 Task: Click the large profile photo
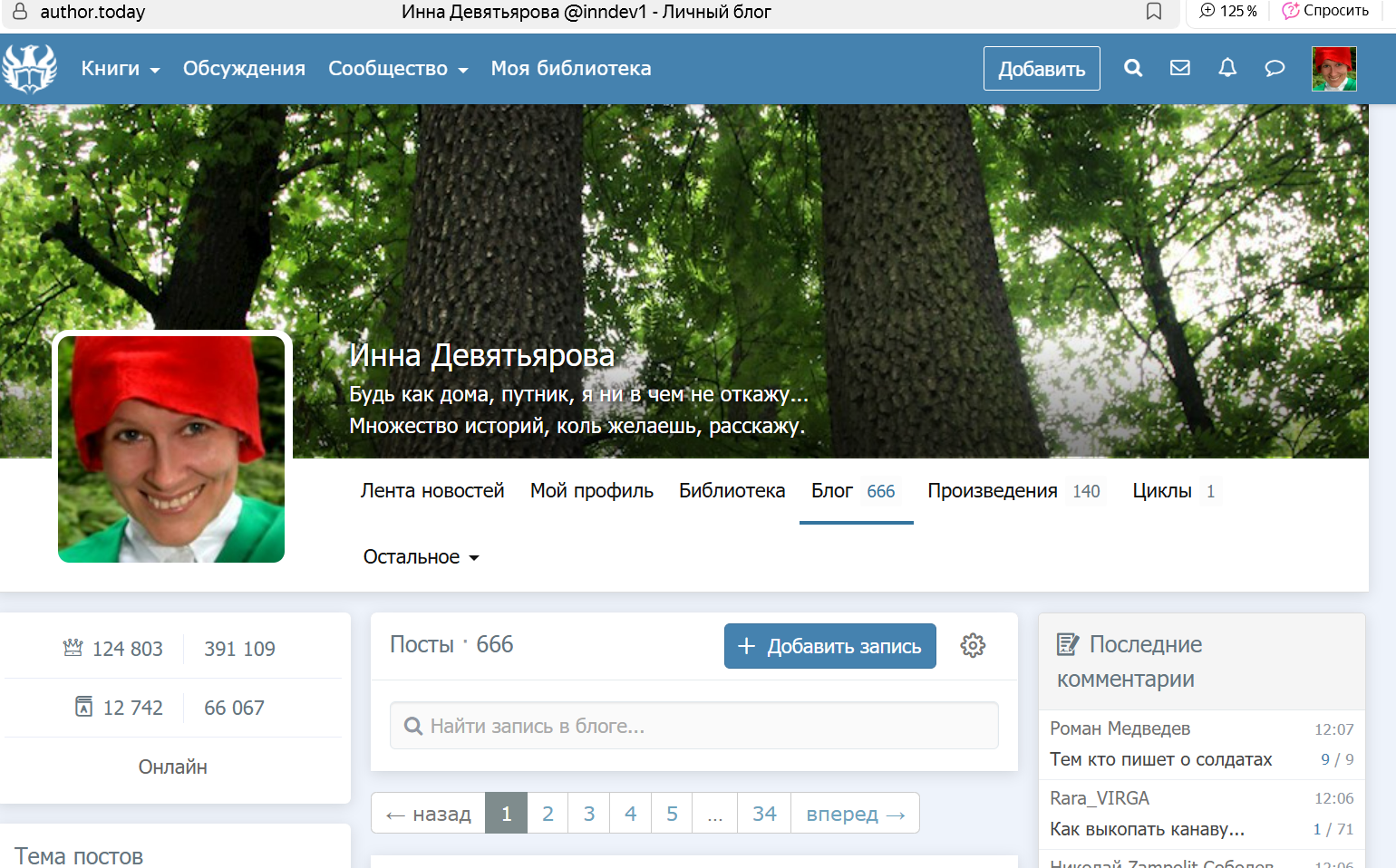pyautogui.click(x=171, y=448)
